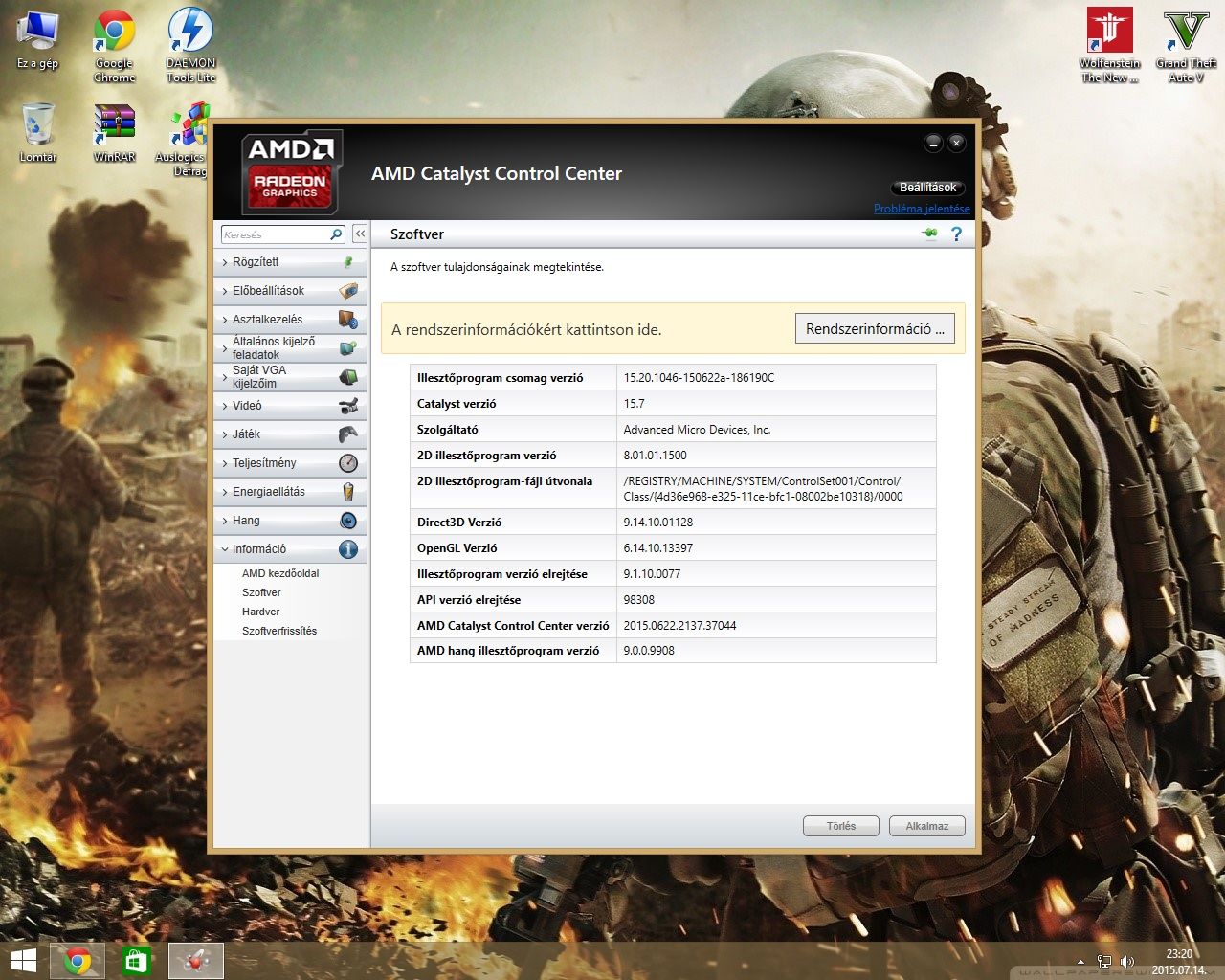Open Google Chrome desktop shortcut
1225x980 pixels.
point(114,46)
